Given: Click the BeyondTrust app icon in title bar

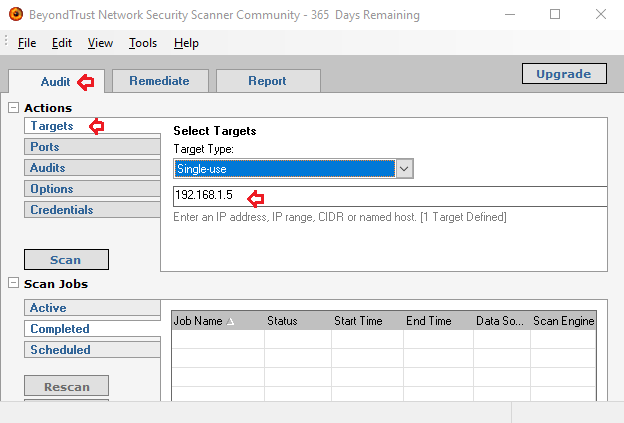Looking at the screenshot, I should point(16,14).
